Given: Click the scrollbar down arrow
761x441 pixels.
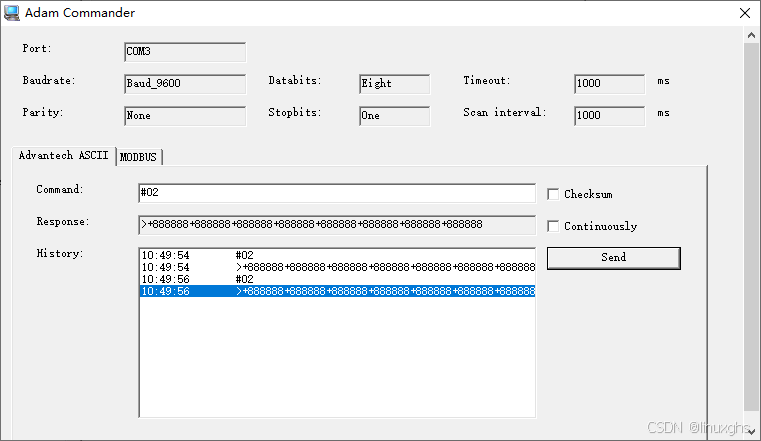Looking at the screenshot, I should 751,432.
